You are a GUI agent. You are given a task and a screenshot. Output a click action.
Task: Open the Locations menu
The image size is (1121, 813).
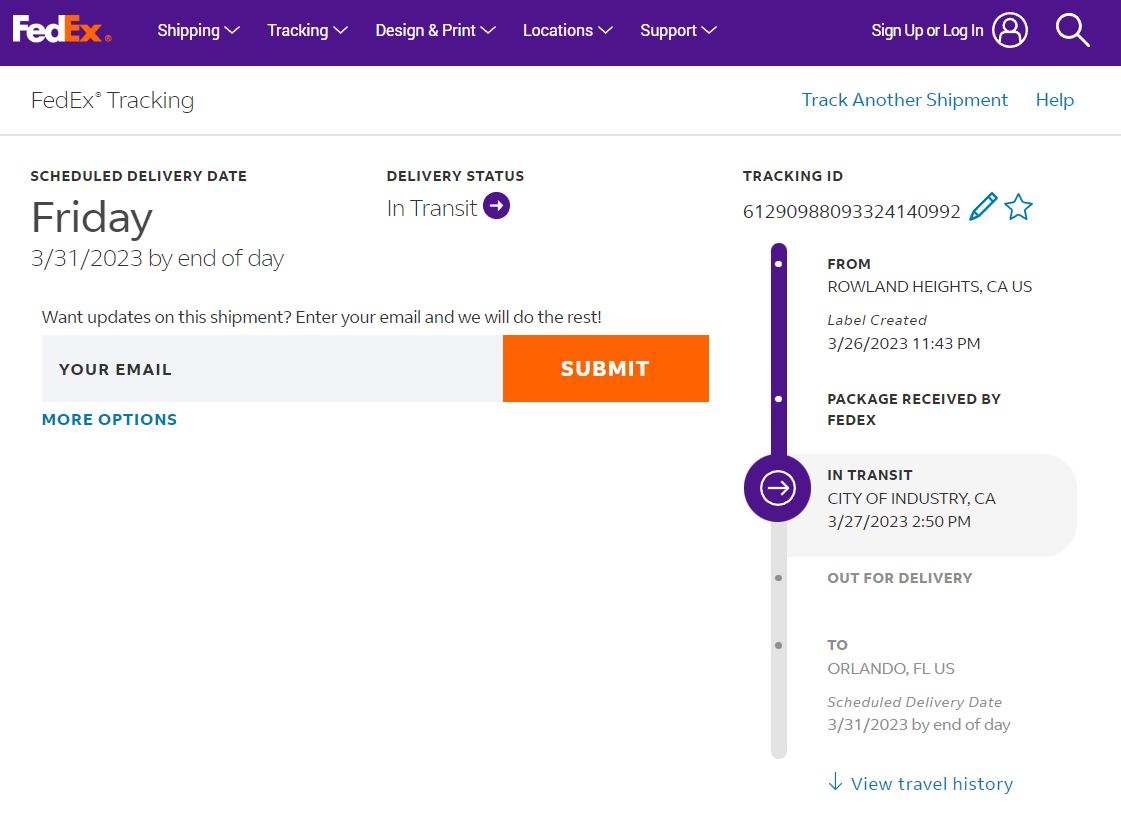pyautogui.click(x=567, y=31)
